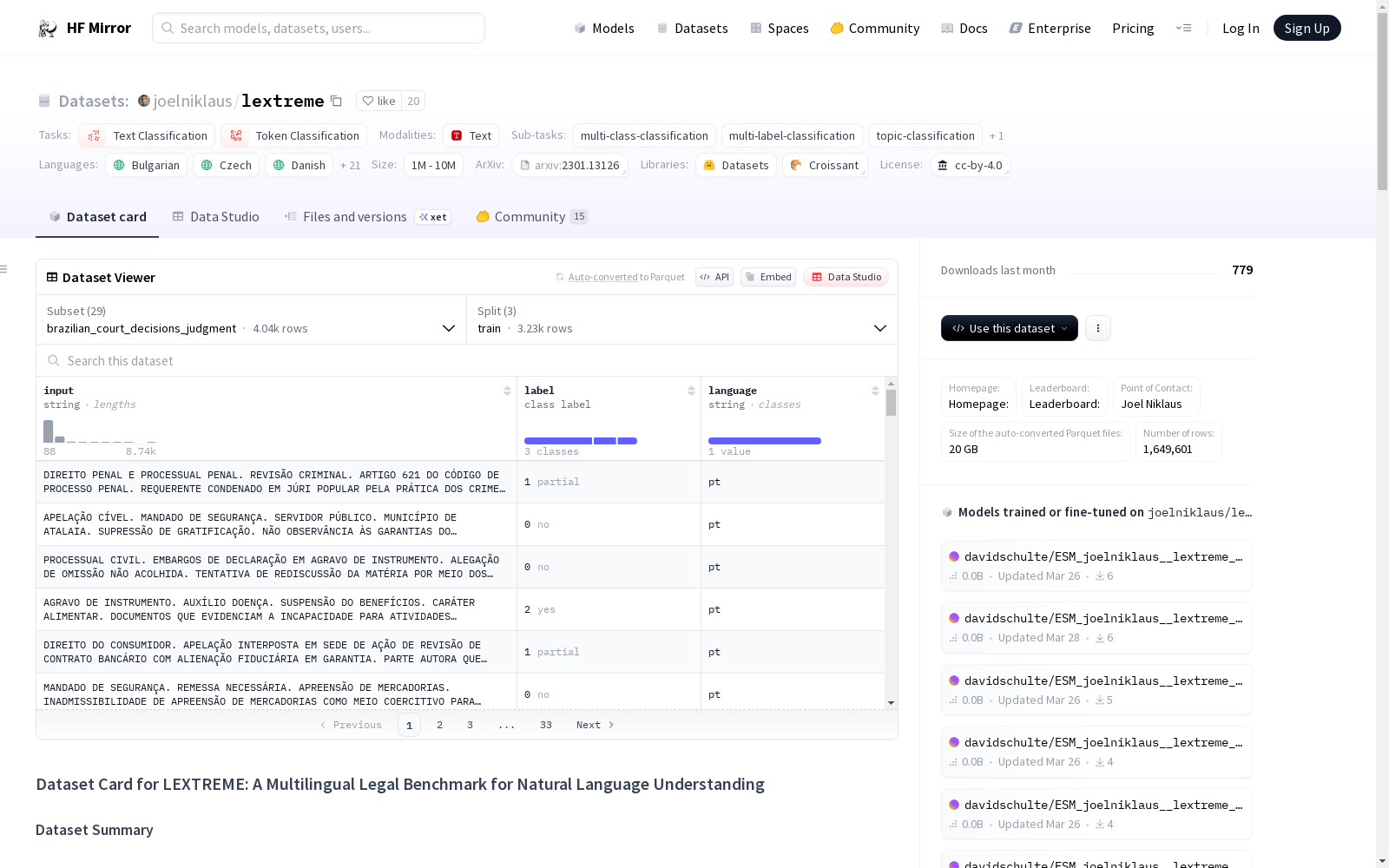Viewport: 1389px width, 868px height.
Task: Go to Next page of results
Action: point(595,725)
